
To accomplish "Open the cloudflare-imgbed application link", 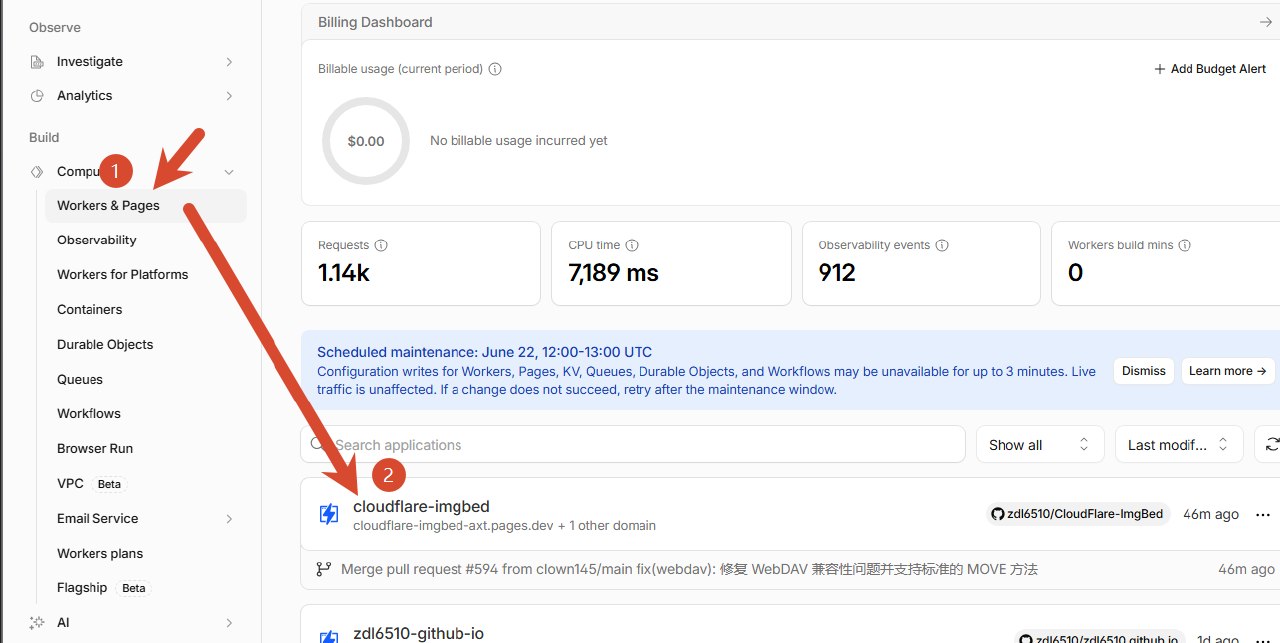I will coord(421,507).
